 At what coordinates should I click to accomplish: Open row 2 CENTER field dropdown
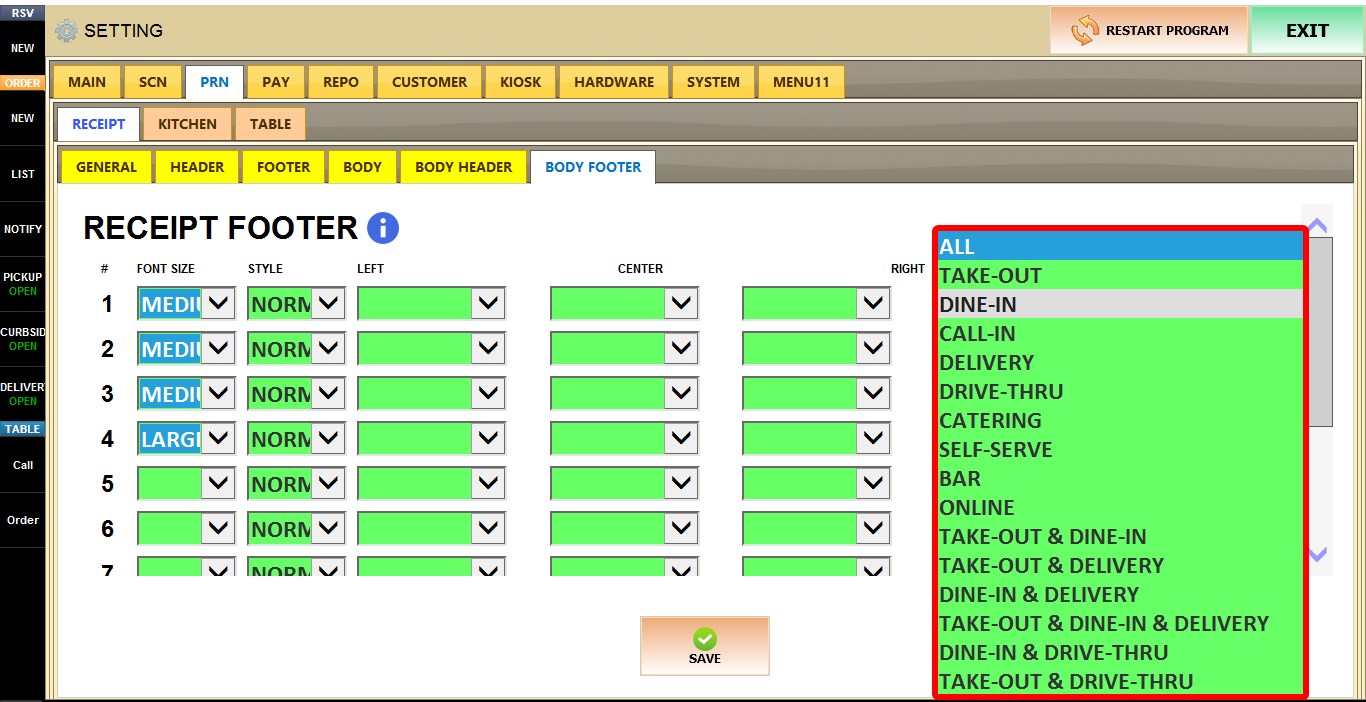[681, 348]
